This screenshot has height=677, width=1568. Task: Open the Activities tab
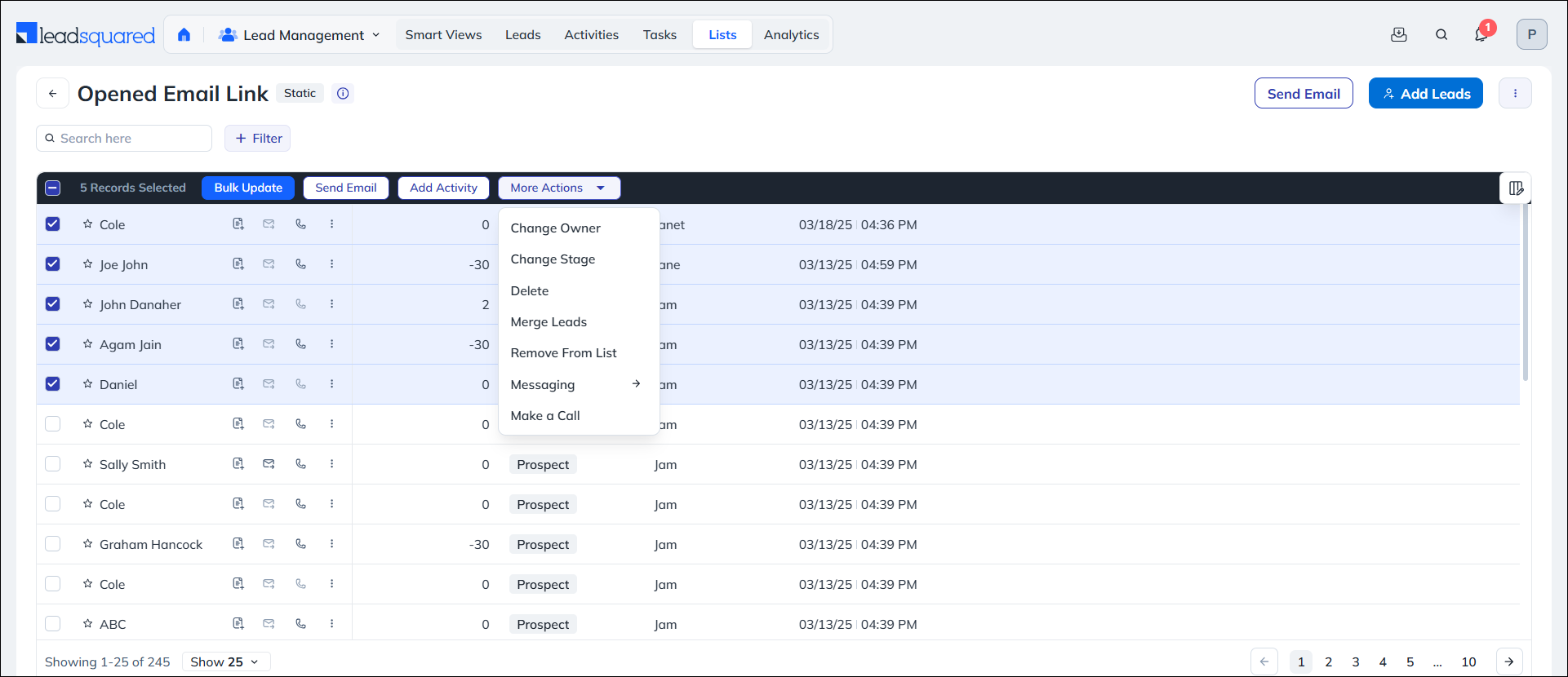(x=592, y=35)
